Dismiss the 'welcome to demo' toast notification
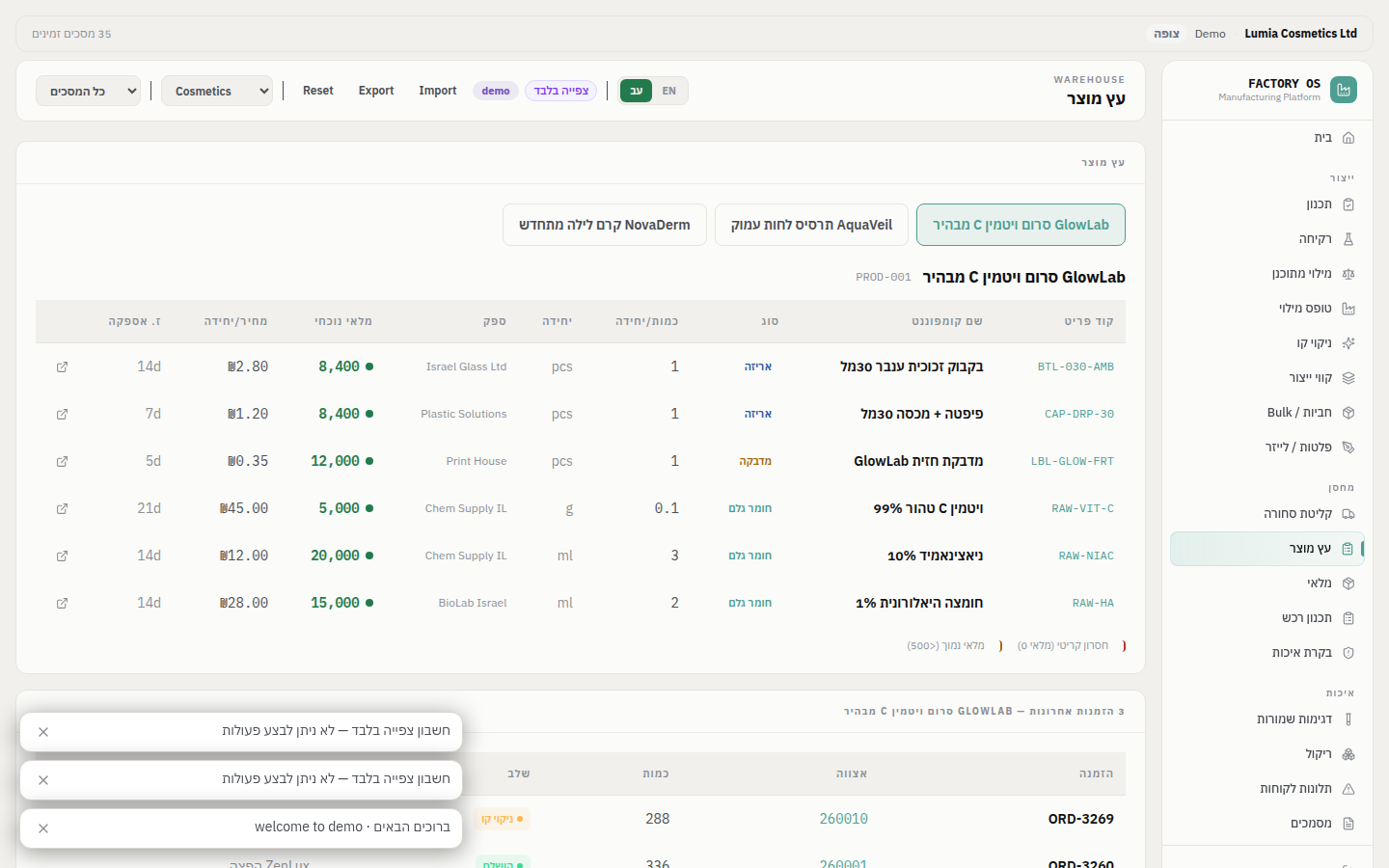1389x868 pixels. (x=43, y=828)
